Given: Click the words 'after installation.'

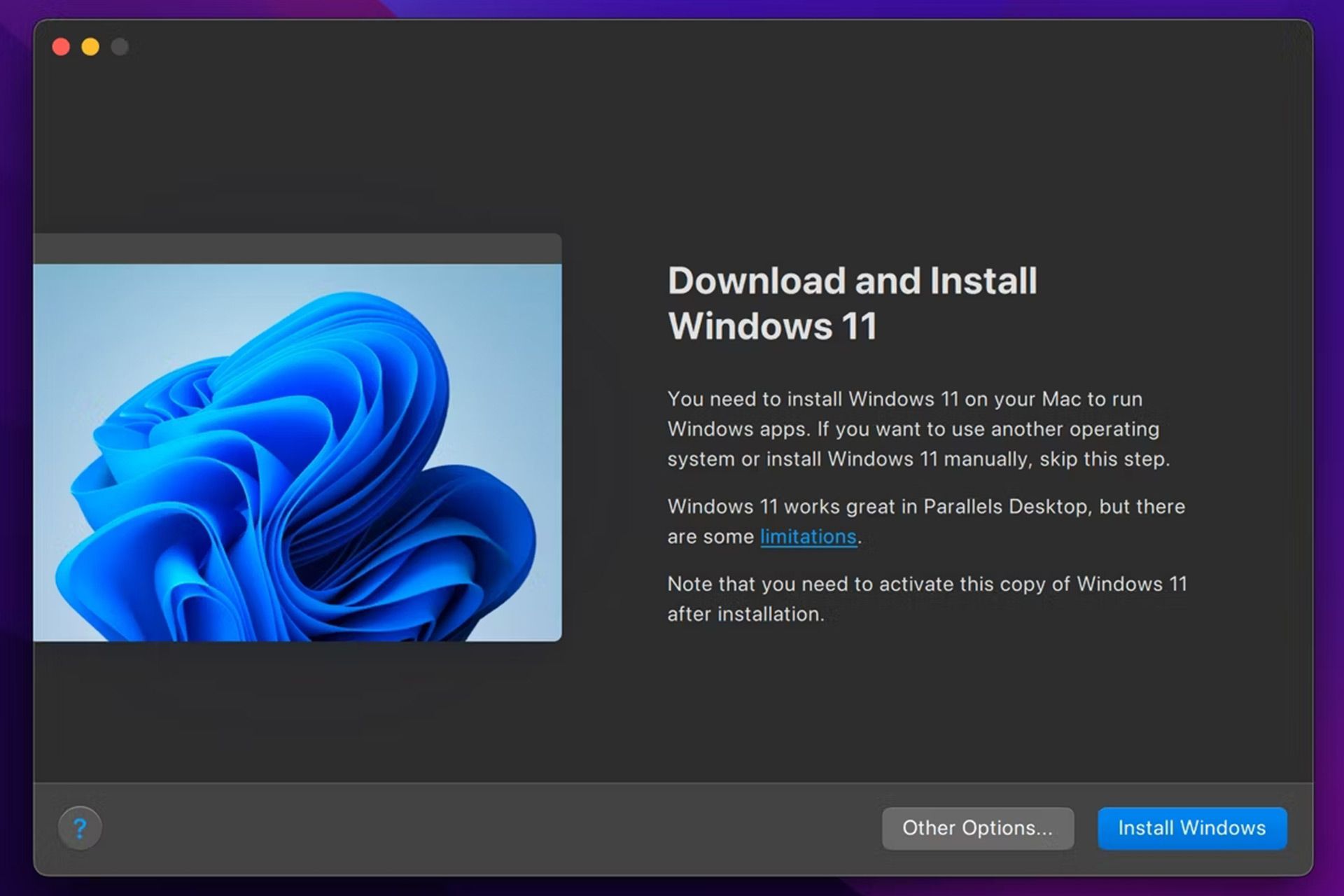Looking at the screenshot, I should coord(745,615).
